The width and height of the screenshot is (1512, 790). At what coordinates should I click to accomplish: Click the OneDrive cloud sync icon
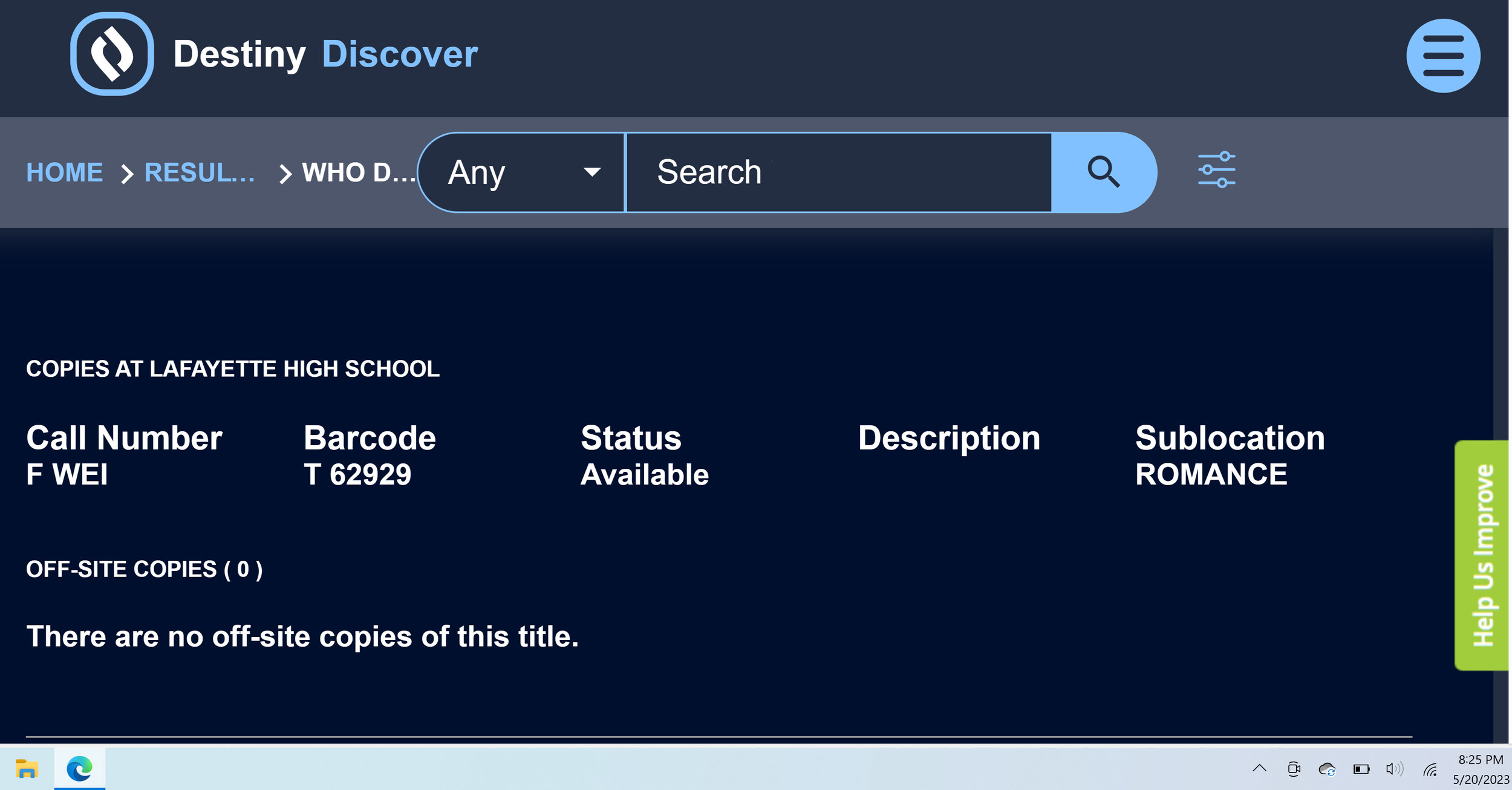pyautogui.click(x=1327, y=769)
